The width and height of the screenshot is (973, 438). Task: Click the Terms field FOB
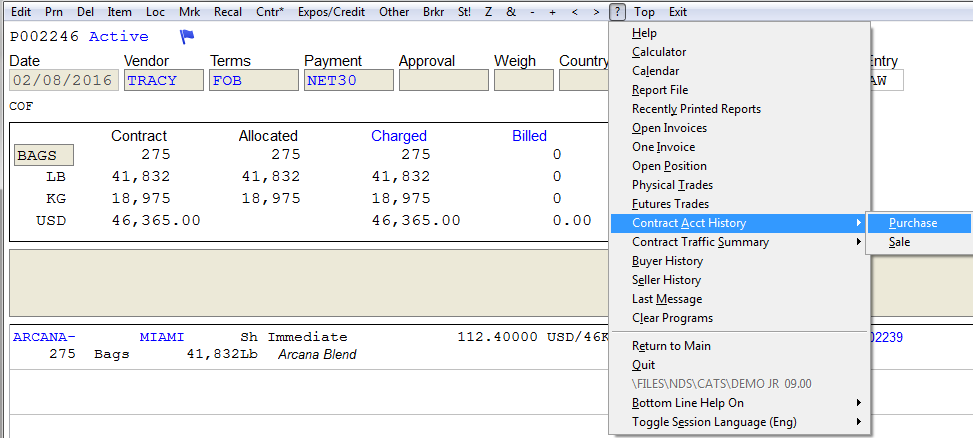(254, 80)
